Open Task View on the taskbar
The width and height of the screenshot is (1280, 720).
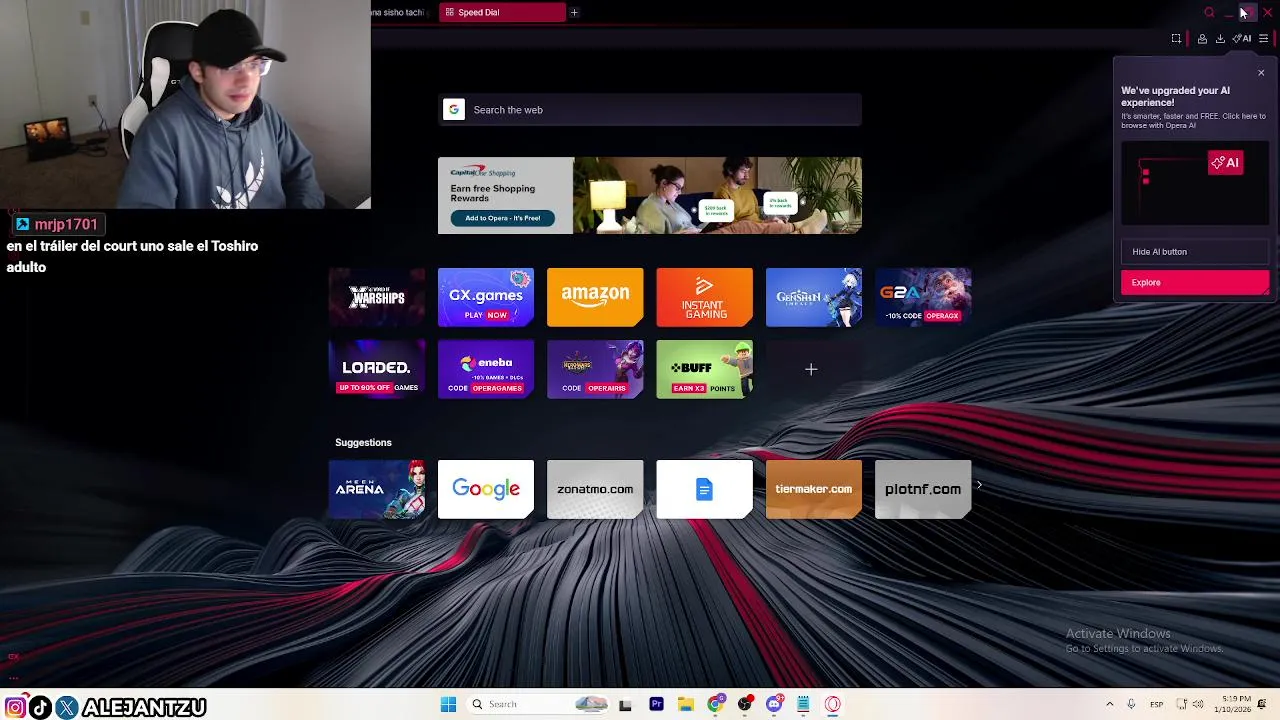pyautogui.click(x=625, y=704)
